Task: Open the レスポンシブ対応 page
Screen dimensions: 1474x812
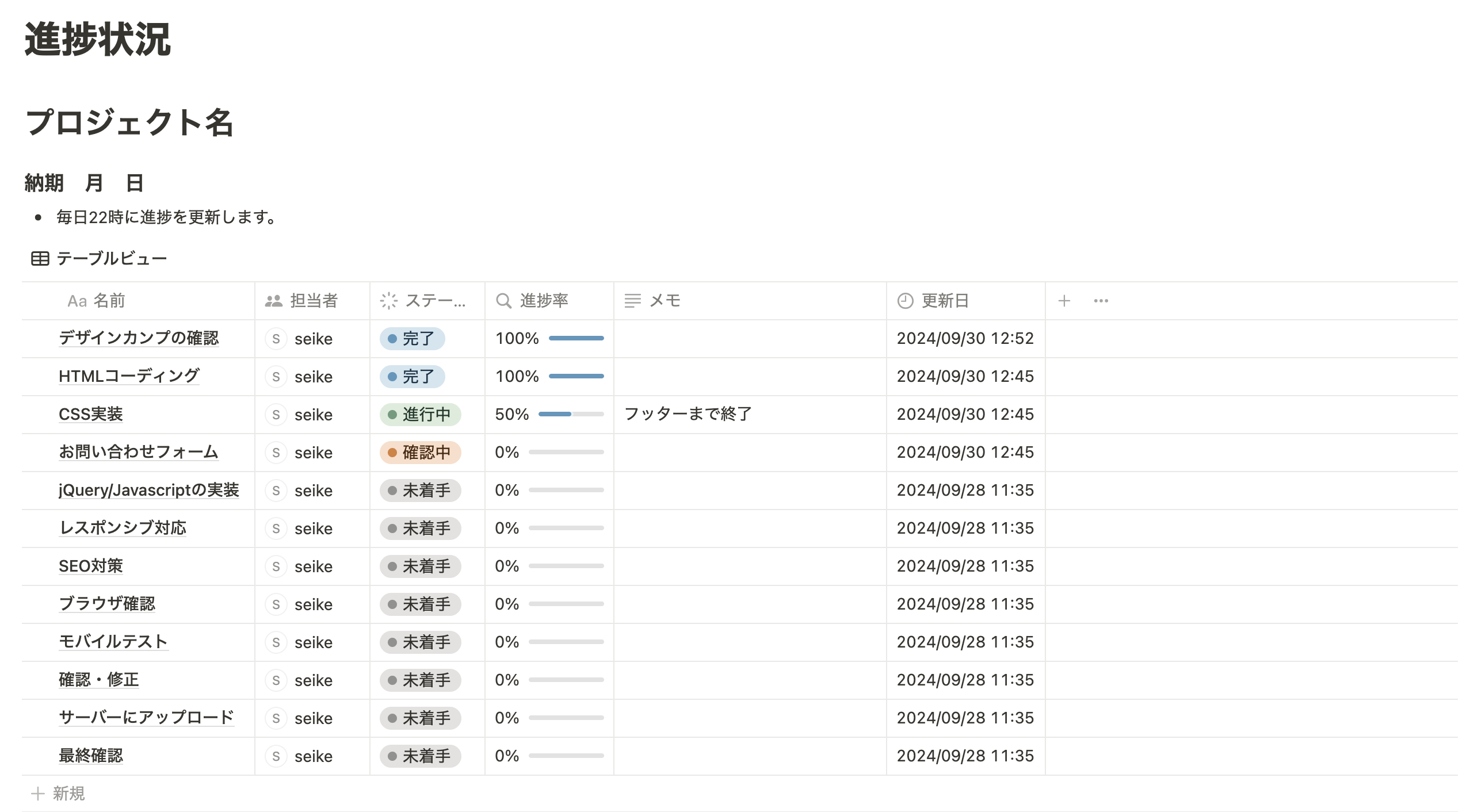Action: [123, 527]
